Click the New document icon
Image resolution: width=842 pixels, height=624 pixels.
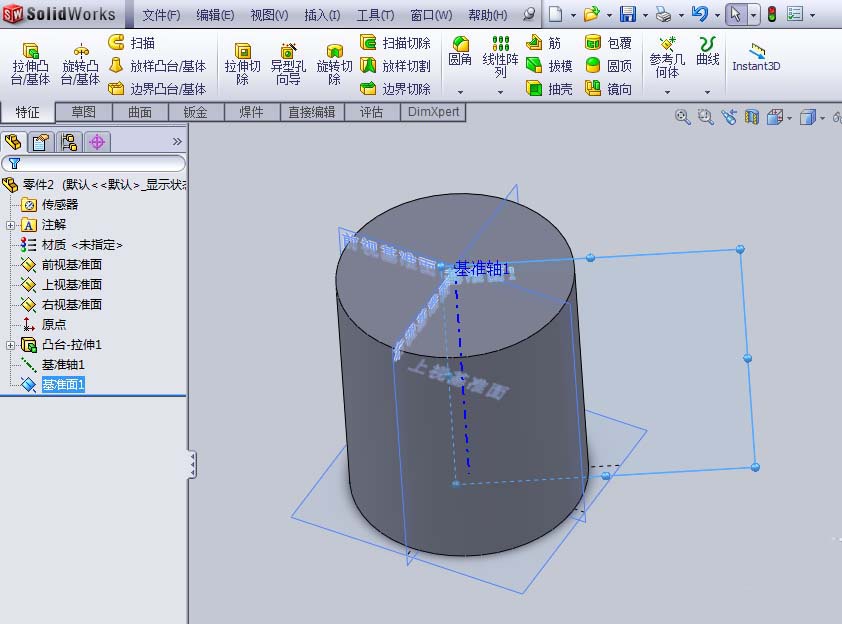pos(556,14)
